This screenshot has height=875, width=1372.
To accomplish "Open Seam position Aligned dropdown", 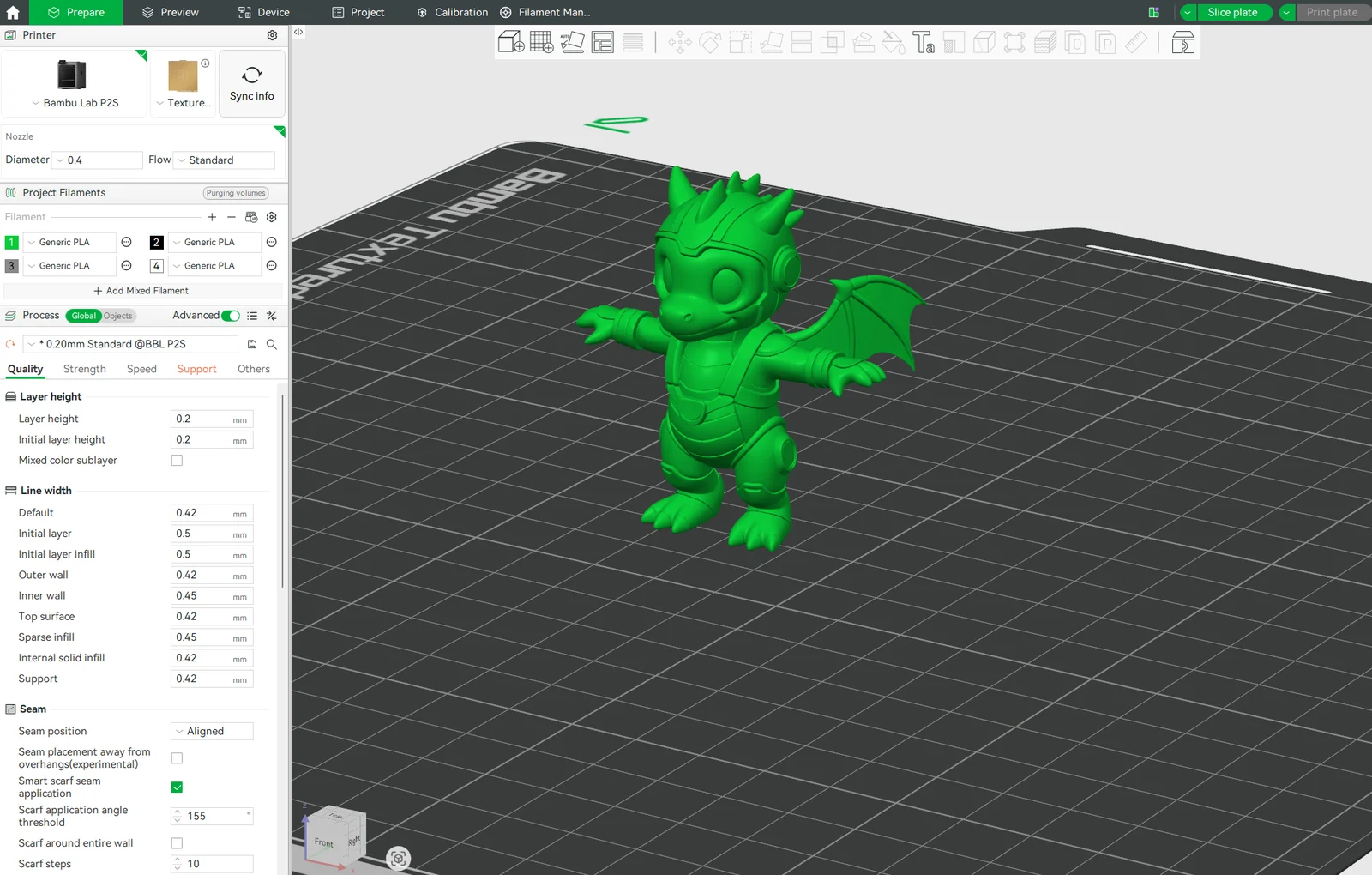I will [212, 731].
